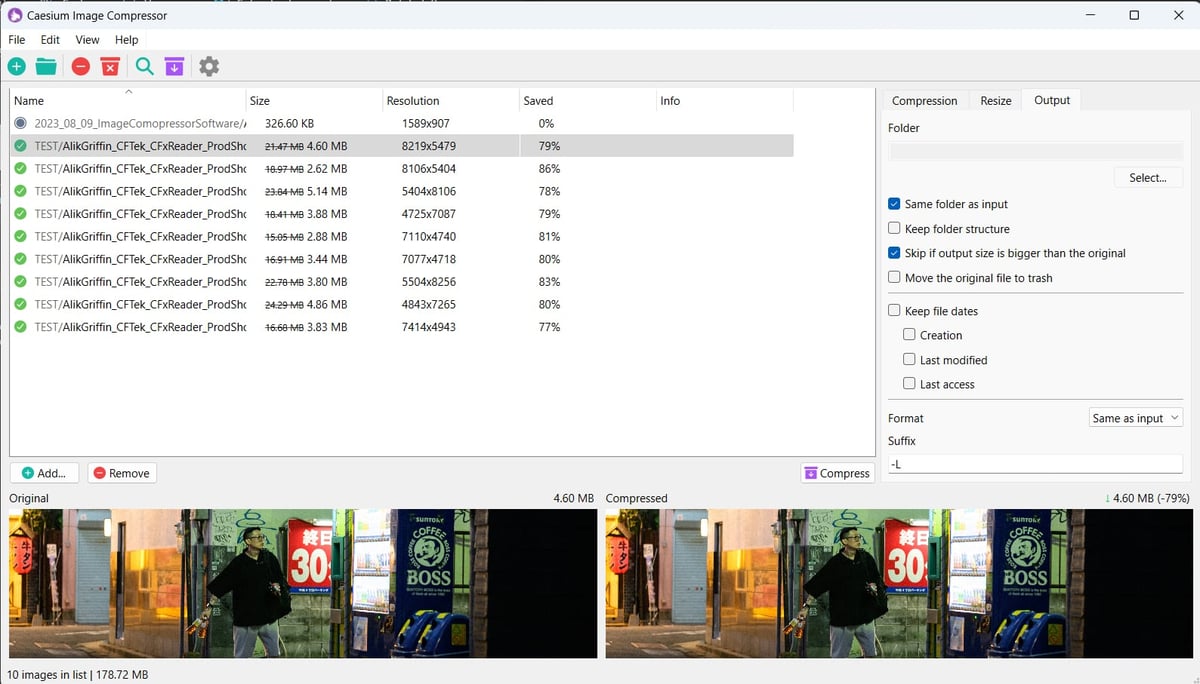Uncheck Same folder as input
Screen dimensions: 1200x684
[x=894, y=204]
